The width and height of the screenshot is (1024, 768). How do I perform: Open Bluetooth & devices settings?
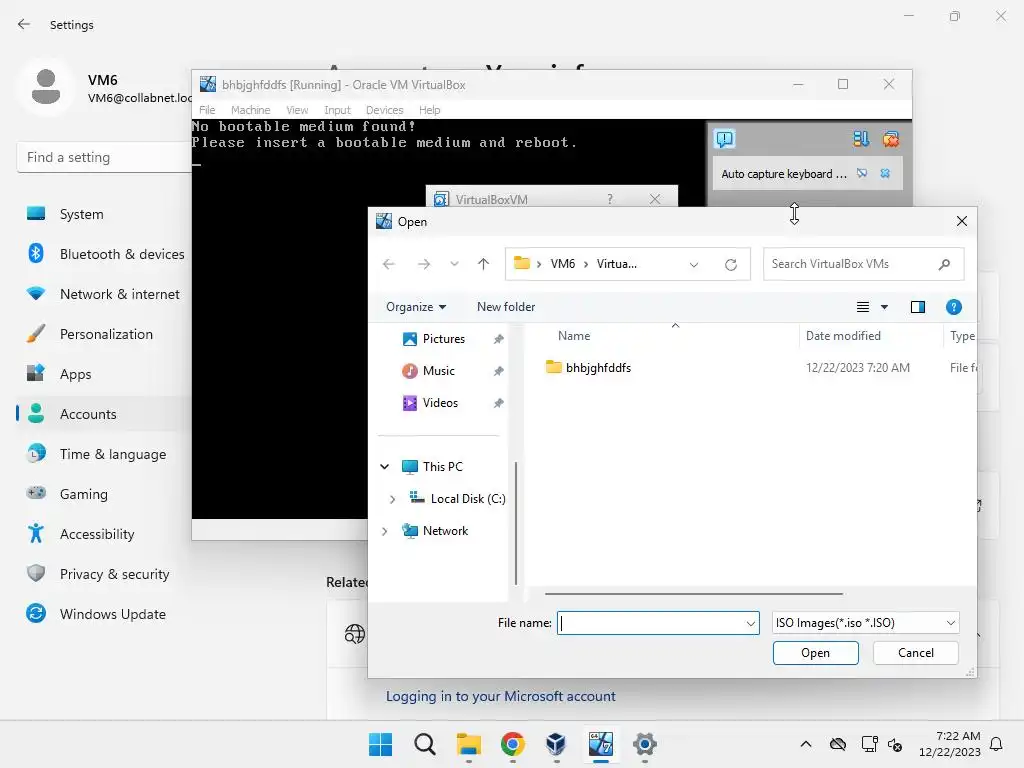[x=104, y=254]
